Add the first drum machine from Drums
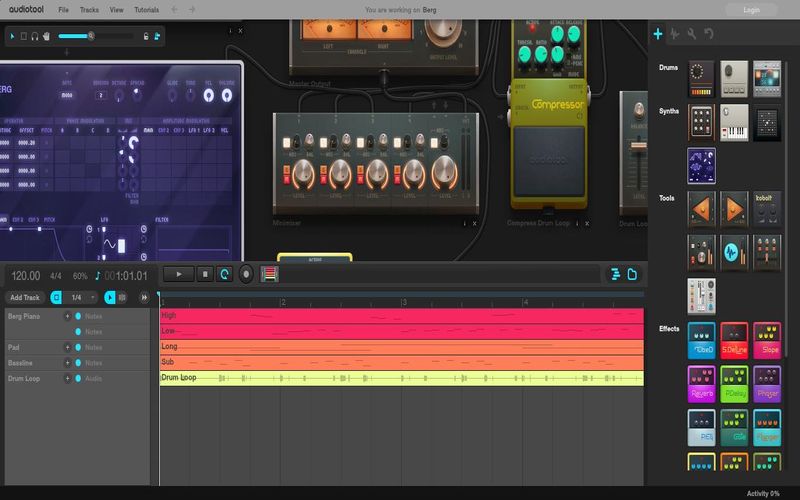800x500 pixels. pyautogui.click(x=701, y=79)
